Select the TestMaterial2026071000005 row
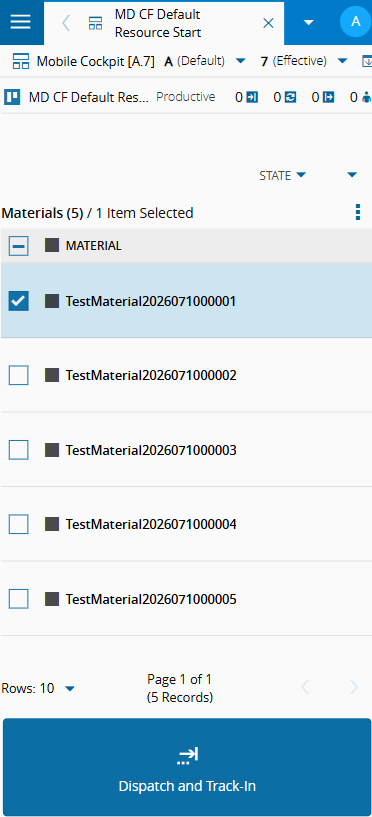 (186, 599)
